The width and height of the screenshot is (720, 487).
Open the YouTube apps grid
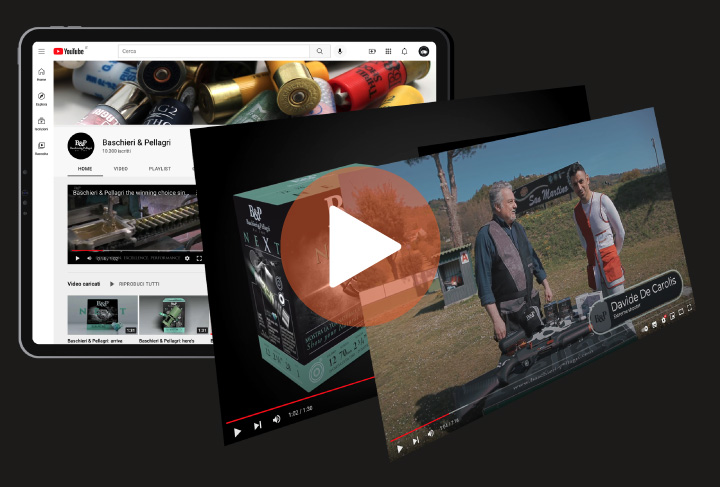(x=388, y=51)
